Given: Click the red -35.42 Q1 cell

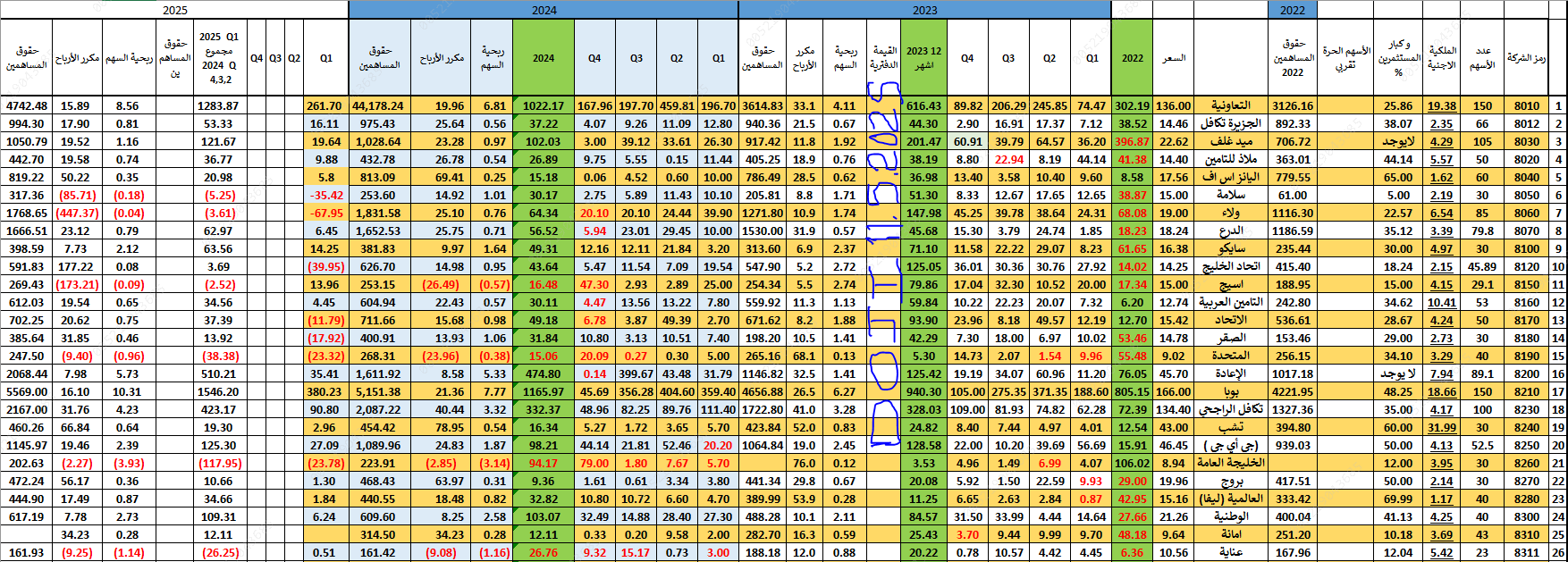Looking at the screenshot, I should pos(326,195).
